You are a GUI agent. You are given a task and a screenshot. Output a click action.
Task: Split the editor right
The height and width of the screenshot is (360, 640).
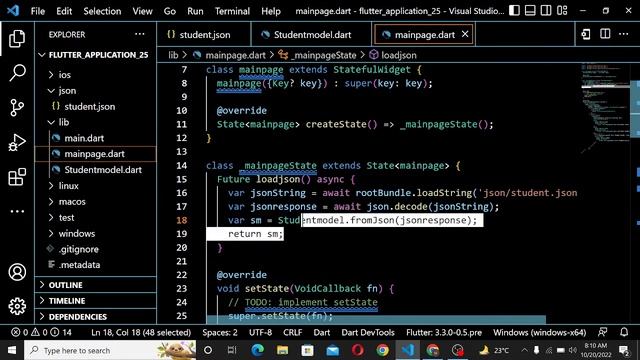[x=605, y=34]
